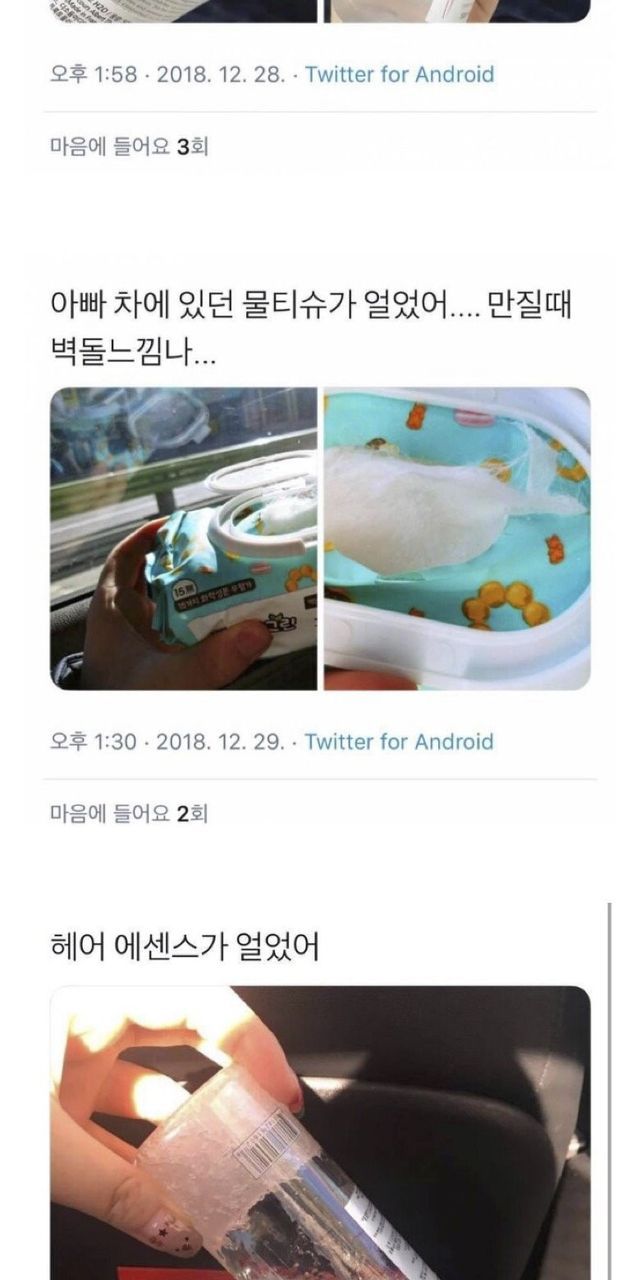This screenshot has width=640, height=1280.
Task: Open the close-up frozen wipe photo
Action: click(x=457, y=538)
